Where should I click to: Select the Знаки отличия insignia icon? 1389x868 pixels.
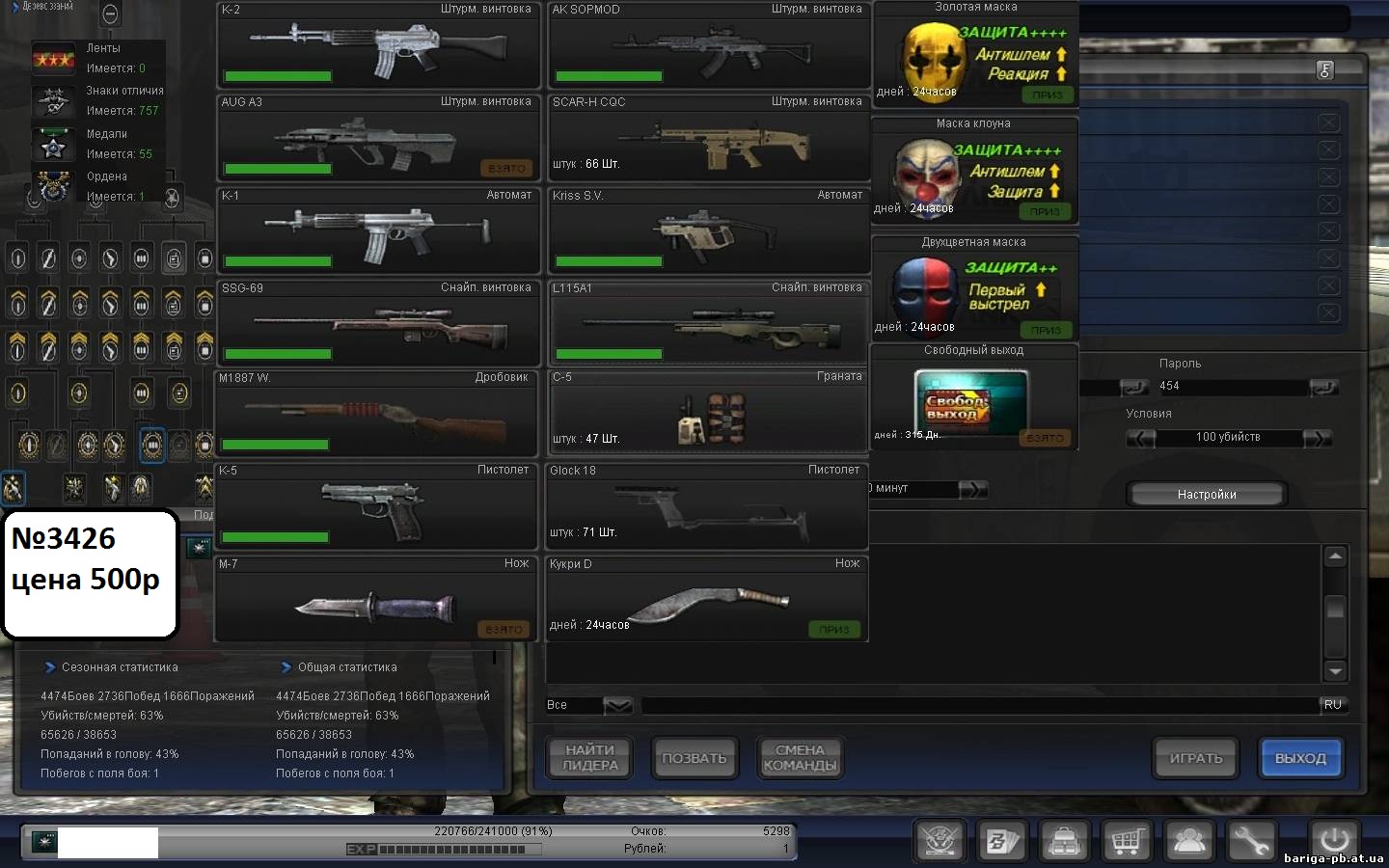point(53,101)
